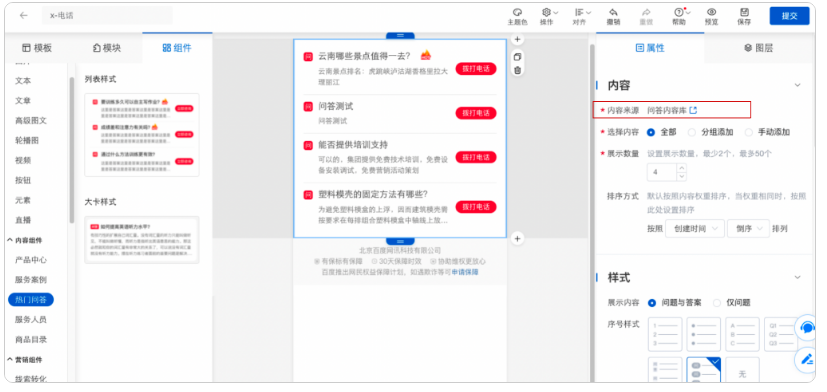
Task: Collapse the 样式 section chevron
Action: pyautogui.click(x=797, y=278)
